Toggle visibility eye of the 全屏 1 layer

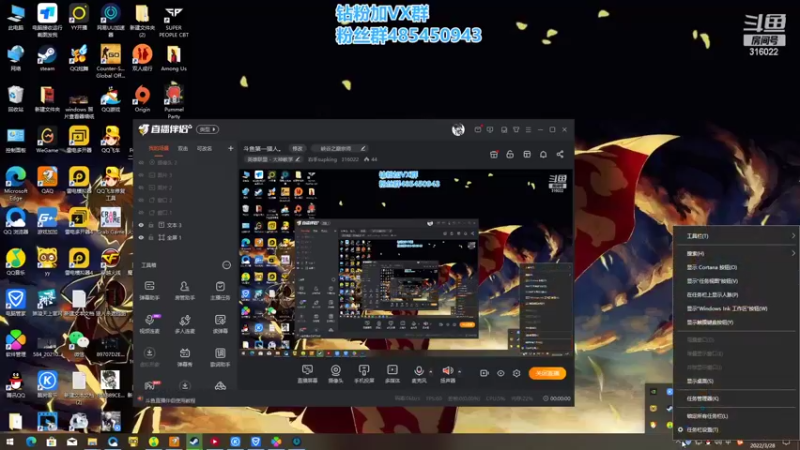click(x=141, y=237)
